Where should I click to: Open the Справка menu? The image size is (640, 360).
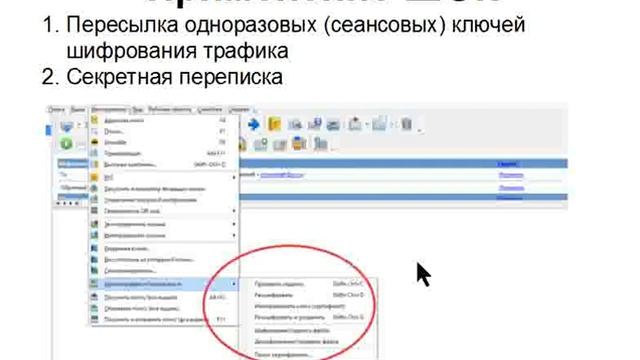tap(238, 110)
